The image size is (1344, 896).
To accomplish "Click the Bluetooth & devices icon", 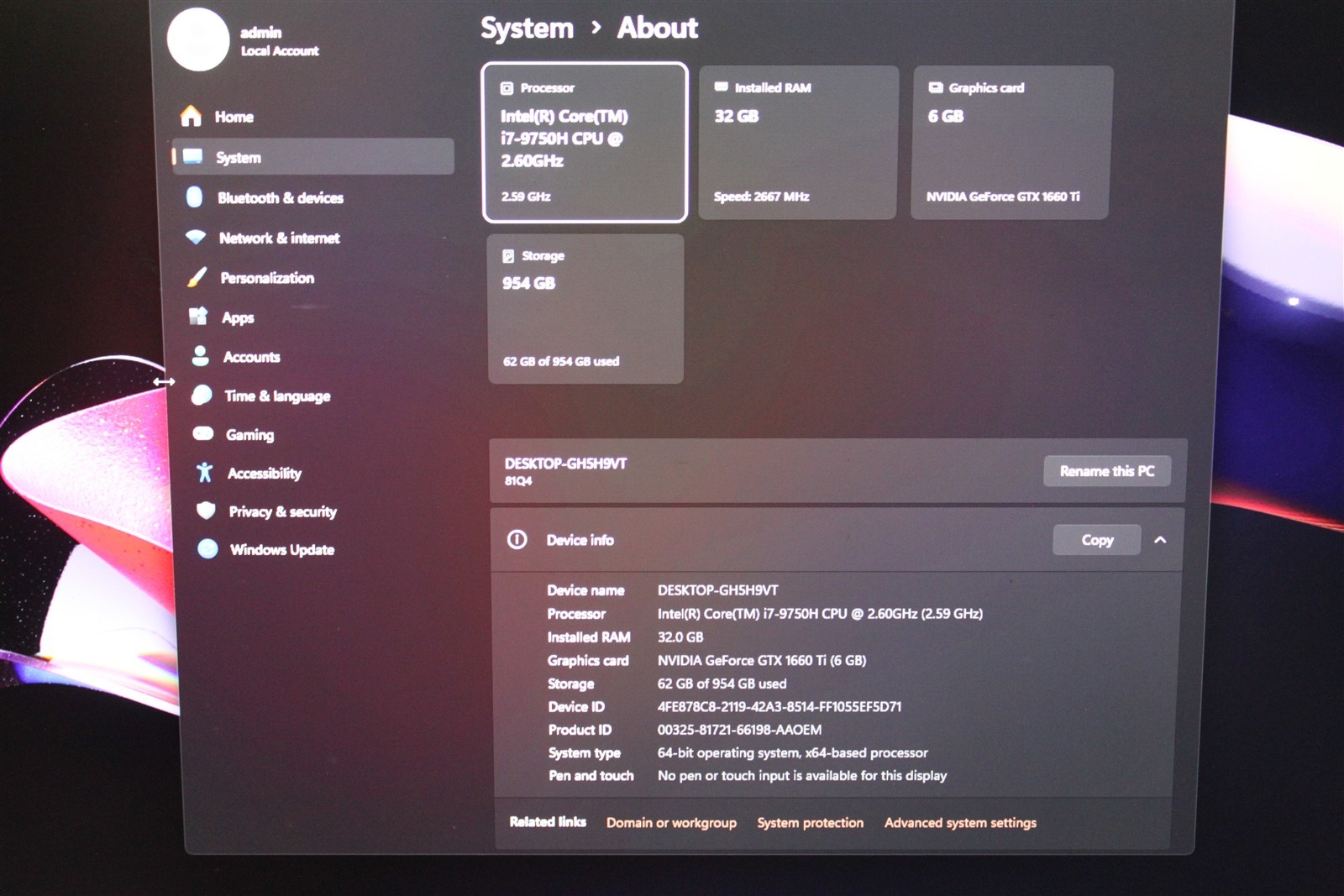I will point(194,196).
